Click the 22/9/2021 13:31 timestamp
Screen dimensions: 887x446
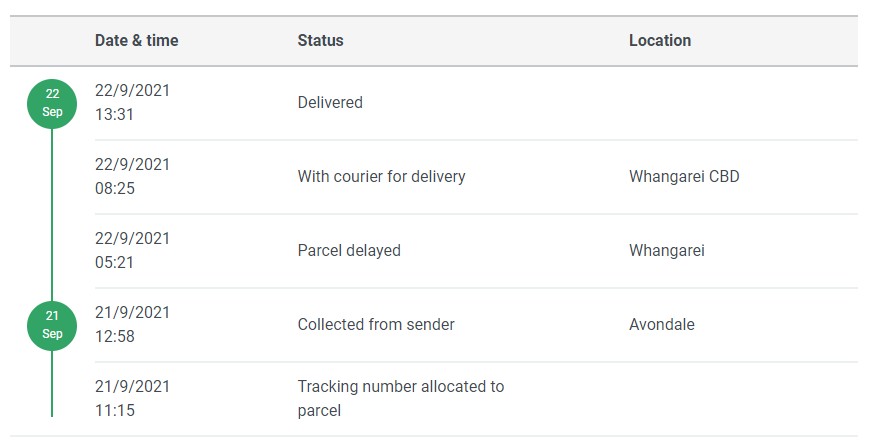[132, 102]
